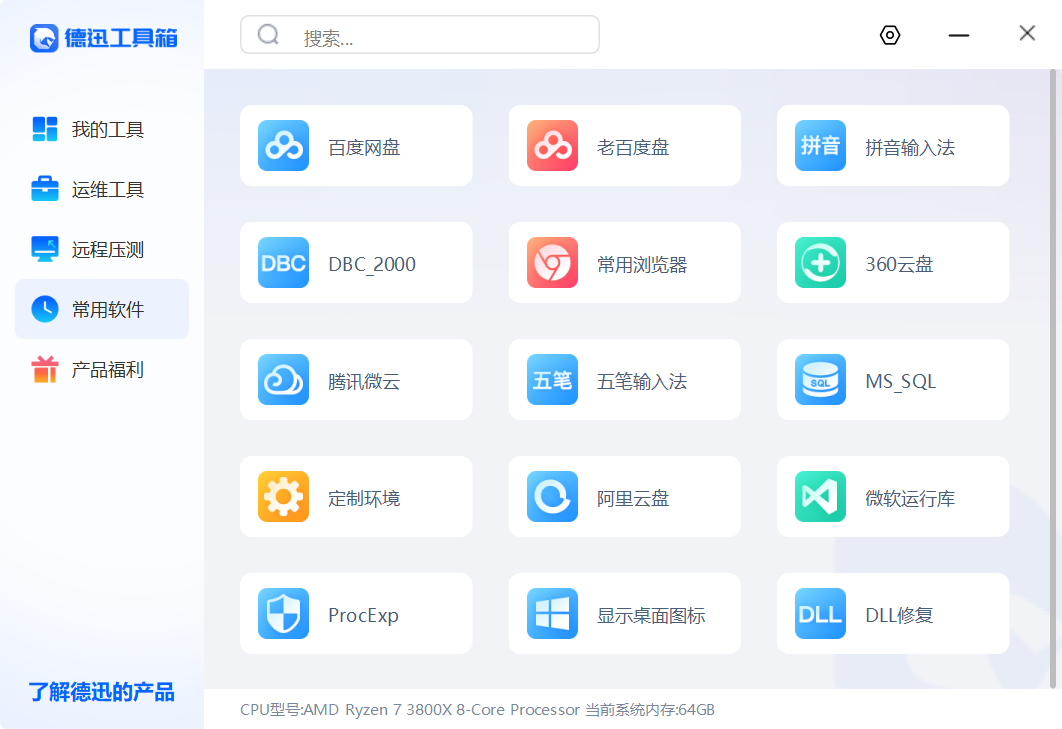Click the red 老百度盘 icon
The width and height of the screenshot is (1062, 729).
click(x=552, y=146)
